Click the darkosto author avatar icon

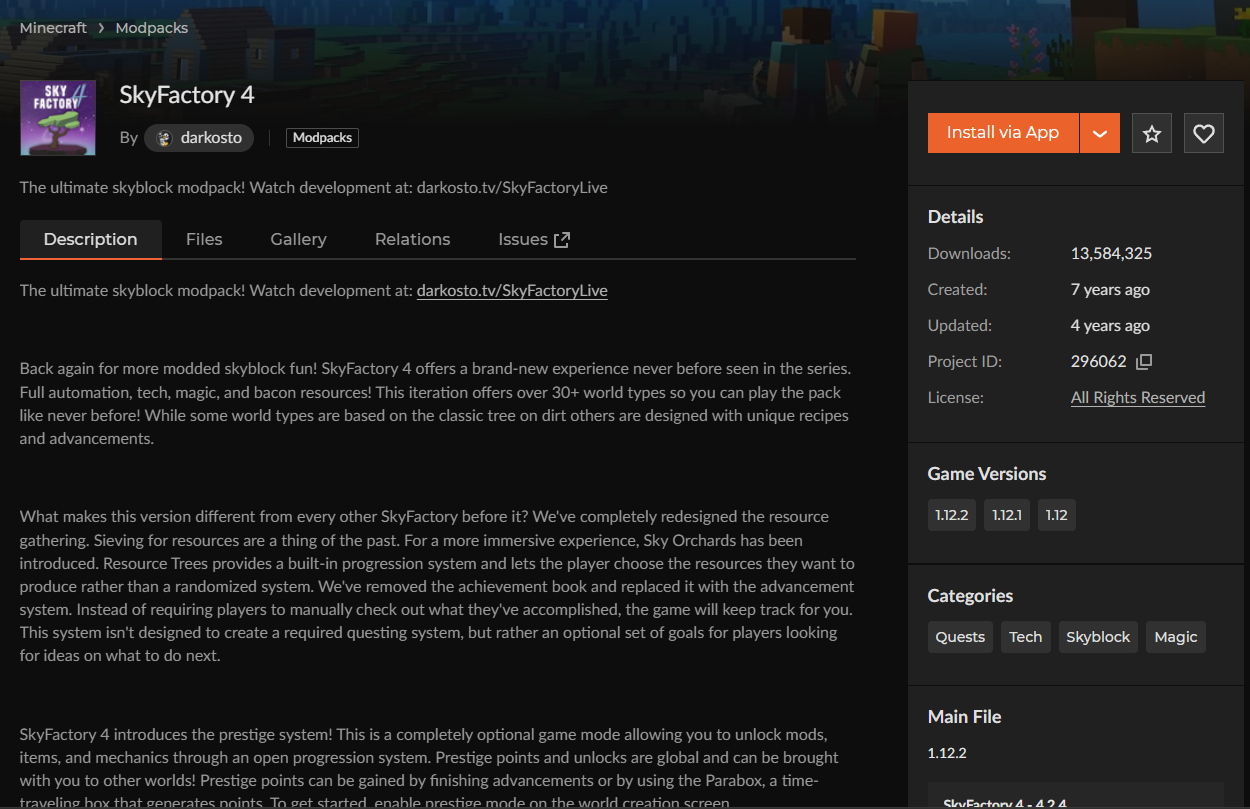pyautogui.click(x=165, y=138)
